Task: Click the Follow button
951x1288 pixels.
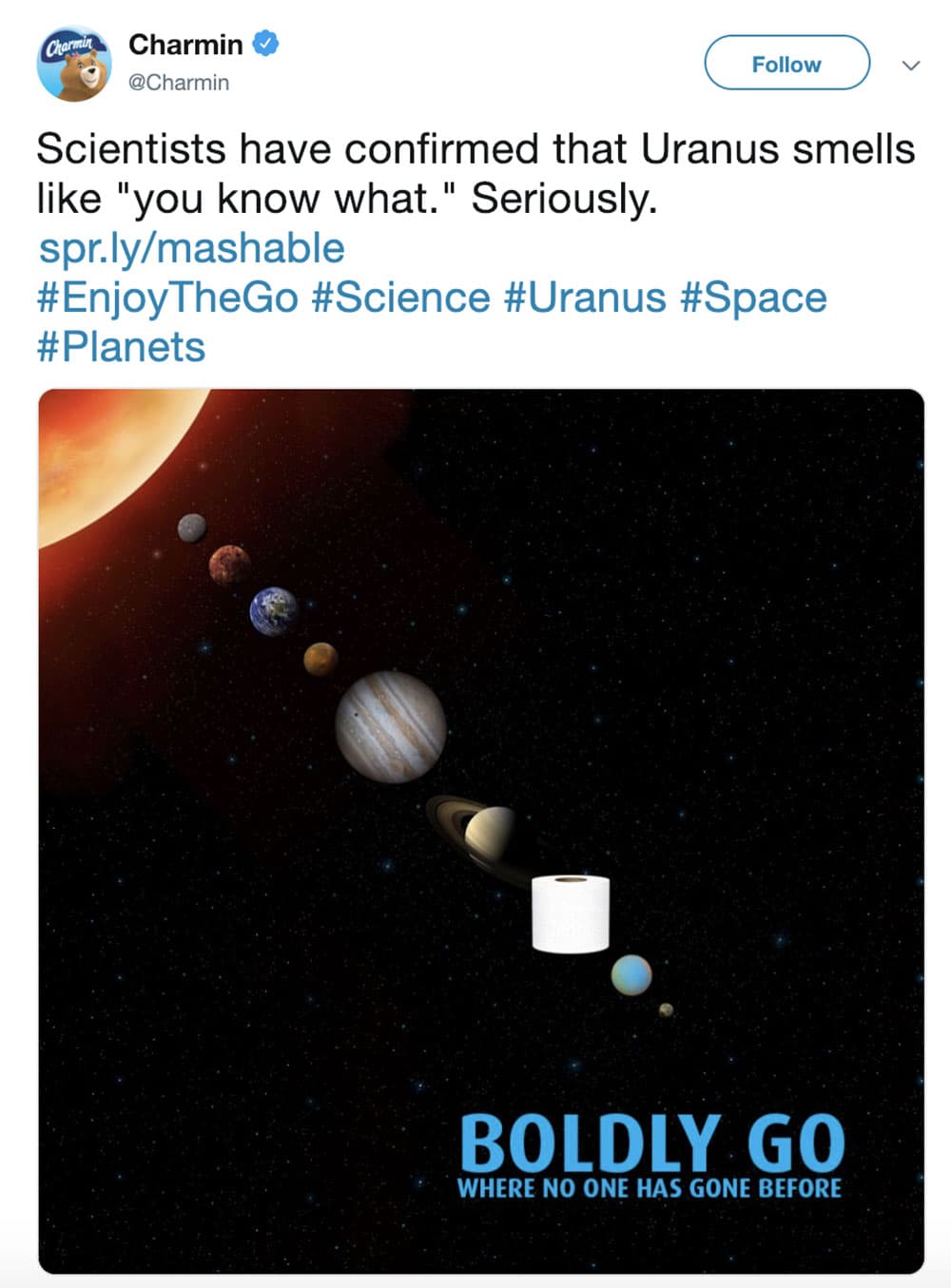Action: click(x=786, y=64)
